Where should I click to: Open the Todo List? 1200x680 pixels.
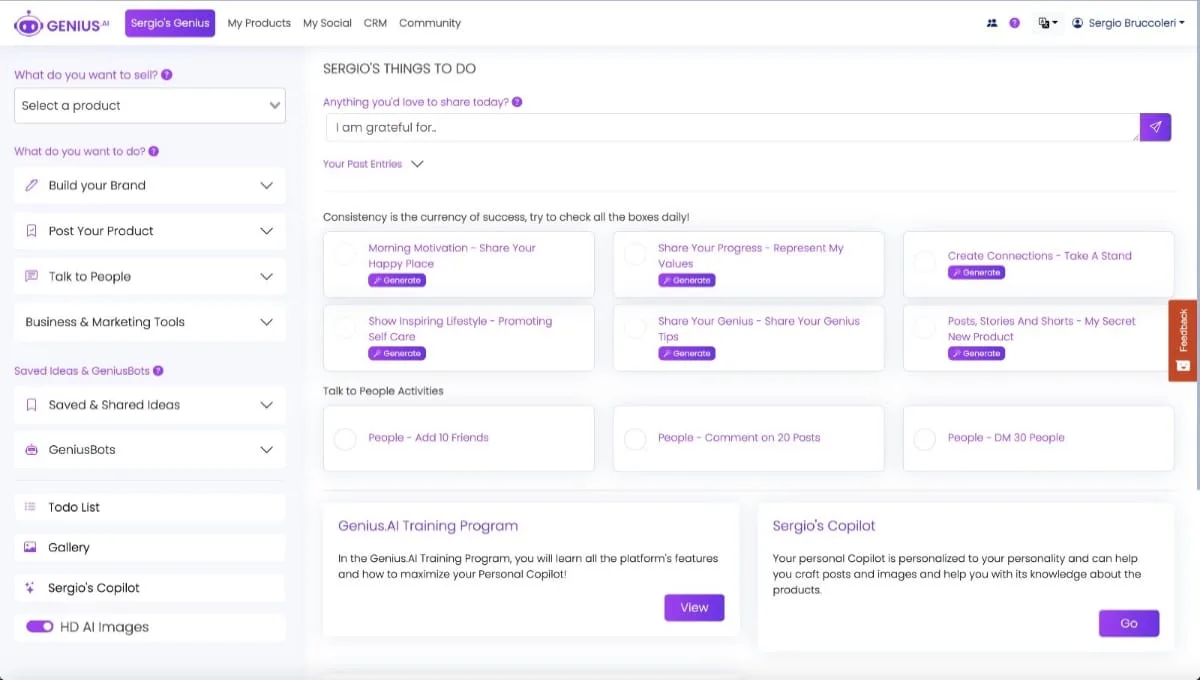[x=150, y=507]
